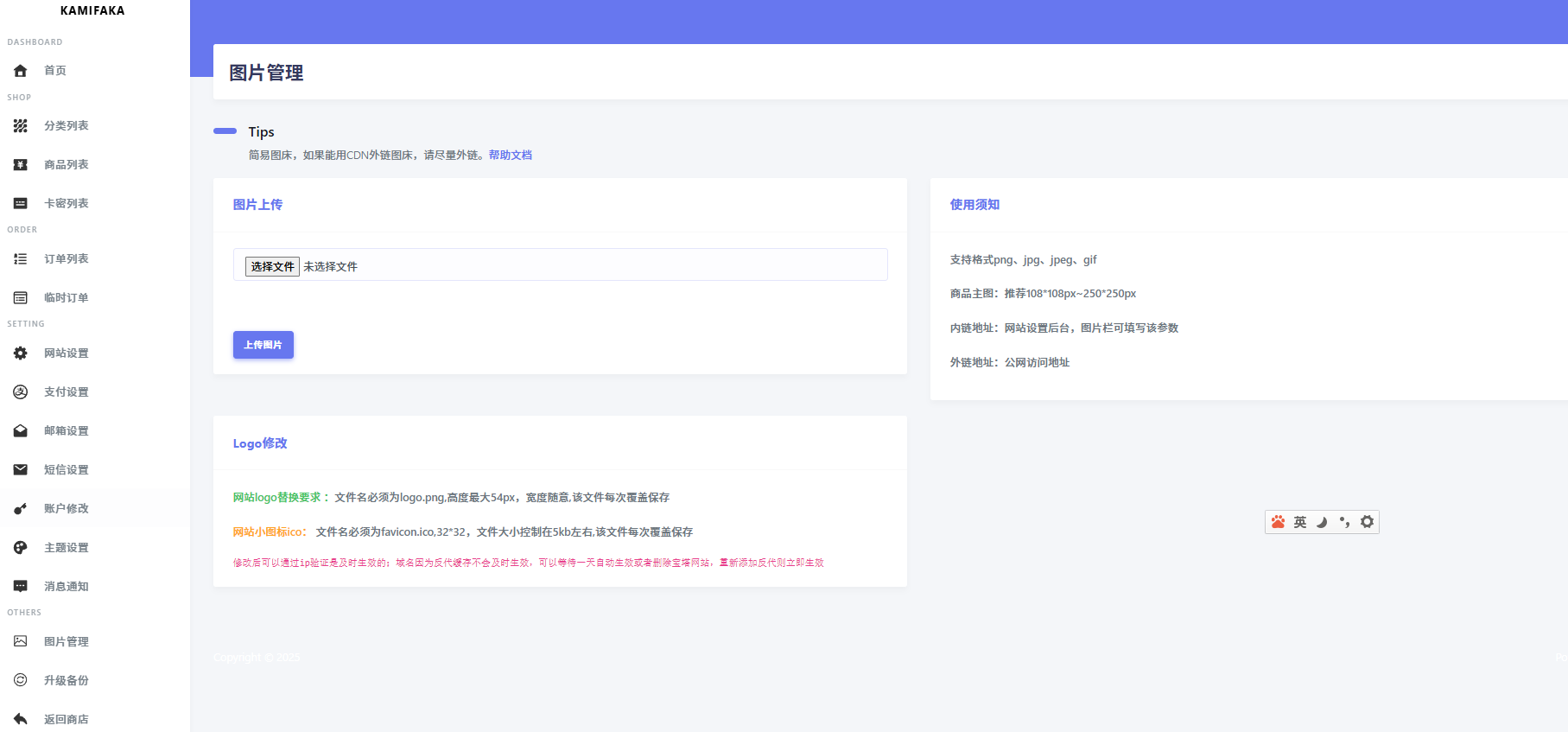Open the 订单列表 menu item
The height and width of the screenshot is (732, 1568).
click(x=67, y=259)
